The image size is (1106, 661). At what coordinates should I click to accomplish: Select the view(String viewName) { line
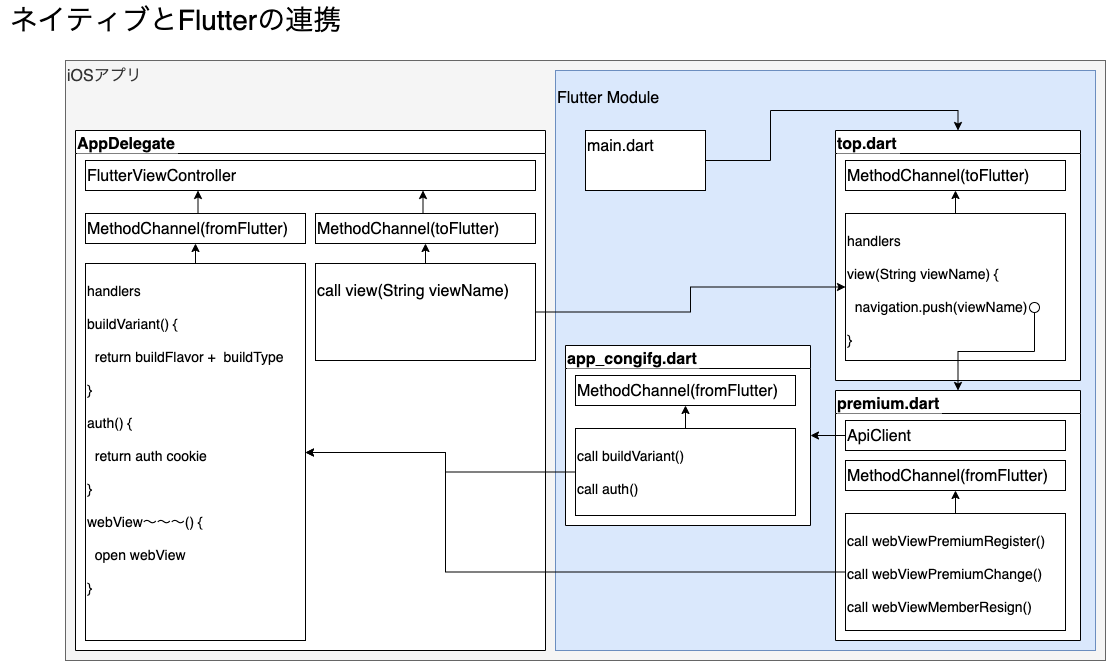click(x=923, y=274)
